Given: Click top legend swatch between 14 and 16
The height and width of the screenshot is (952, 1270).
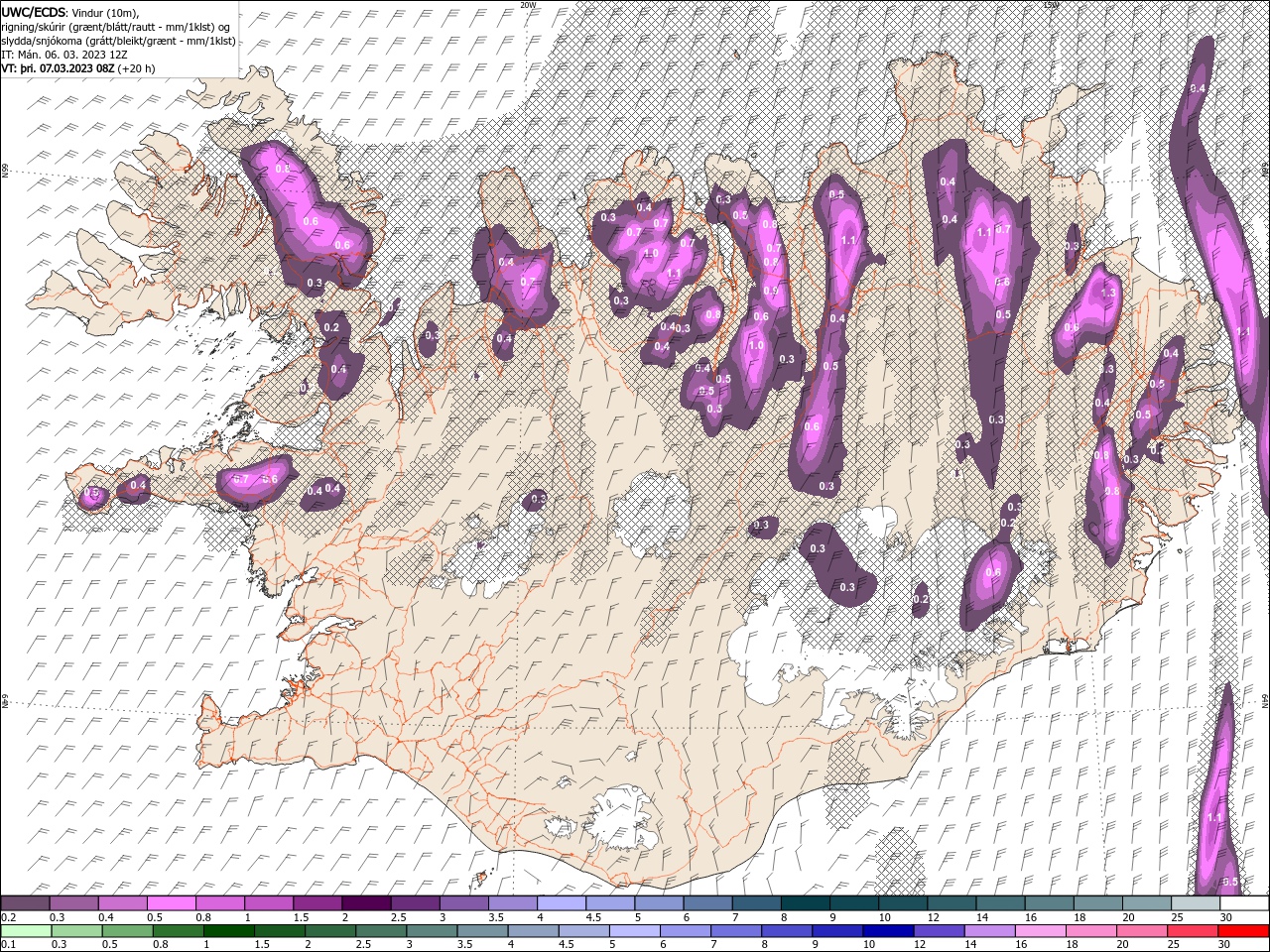Looking at the screenshot, I should (1002, 903).
